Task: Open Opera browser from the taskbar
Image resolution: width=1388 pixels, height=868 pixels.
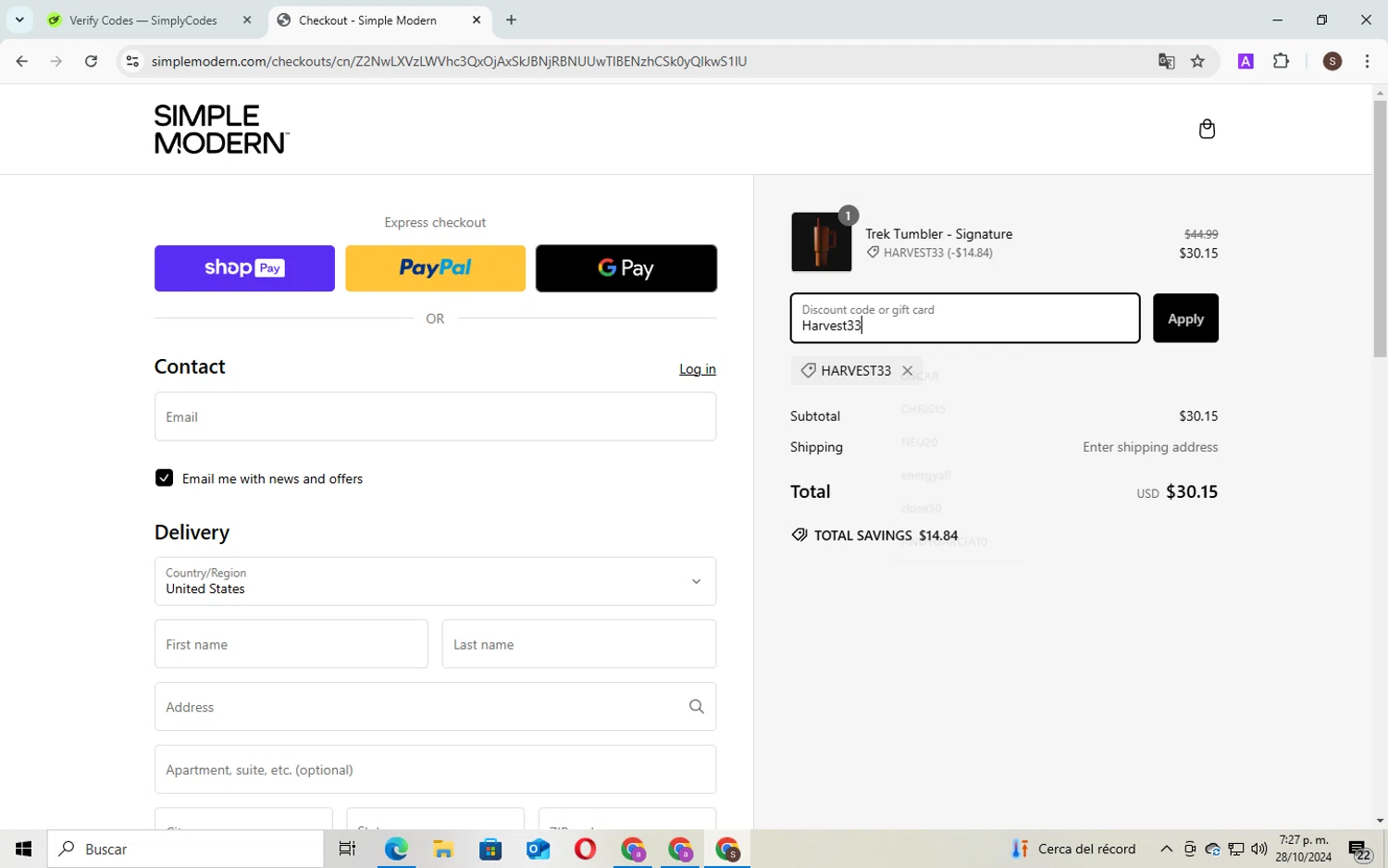Action: point(585,849)
